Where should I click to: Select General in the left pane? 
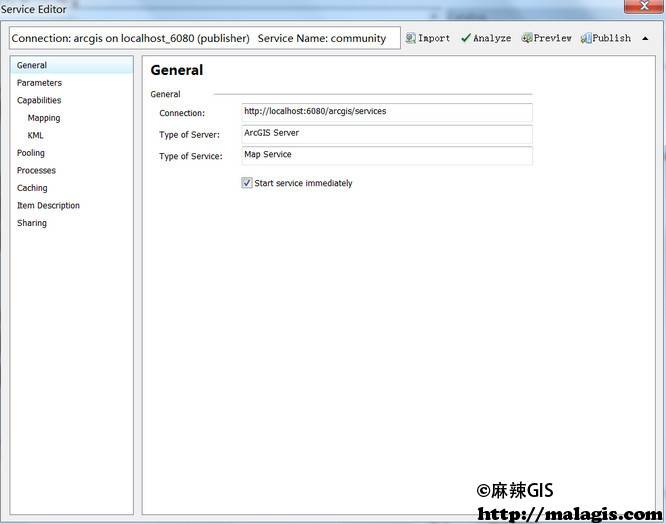tap(72, 65)
